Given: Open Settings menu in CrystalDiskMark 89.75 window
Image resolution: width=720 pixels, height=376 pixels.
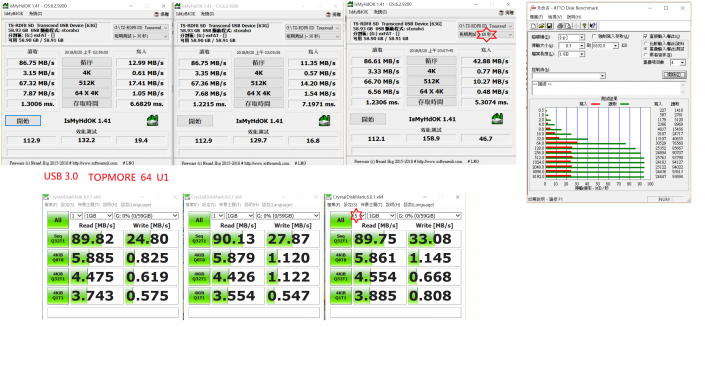Looking at the screenshot, I should click(x=349, y=205).
